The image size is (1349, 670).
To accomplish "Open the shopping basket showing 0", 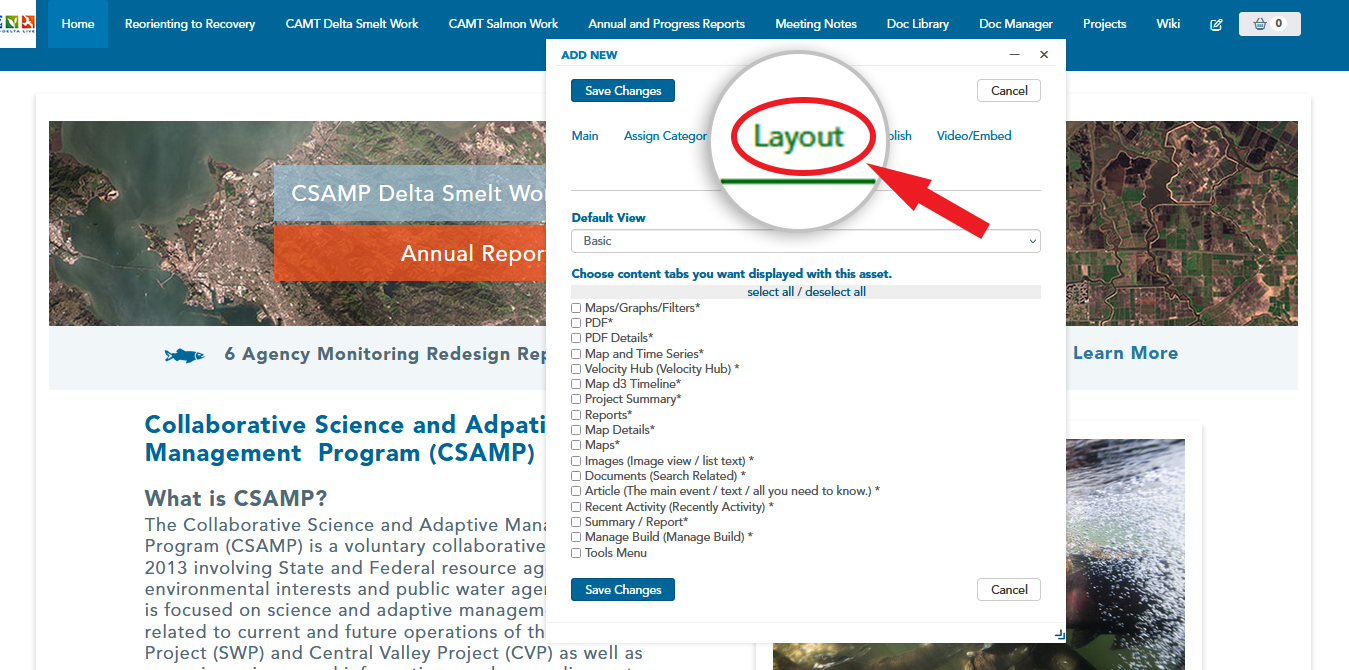I will tap(1269, 24).
